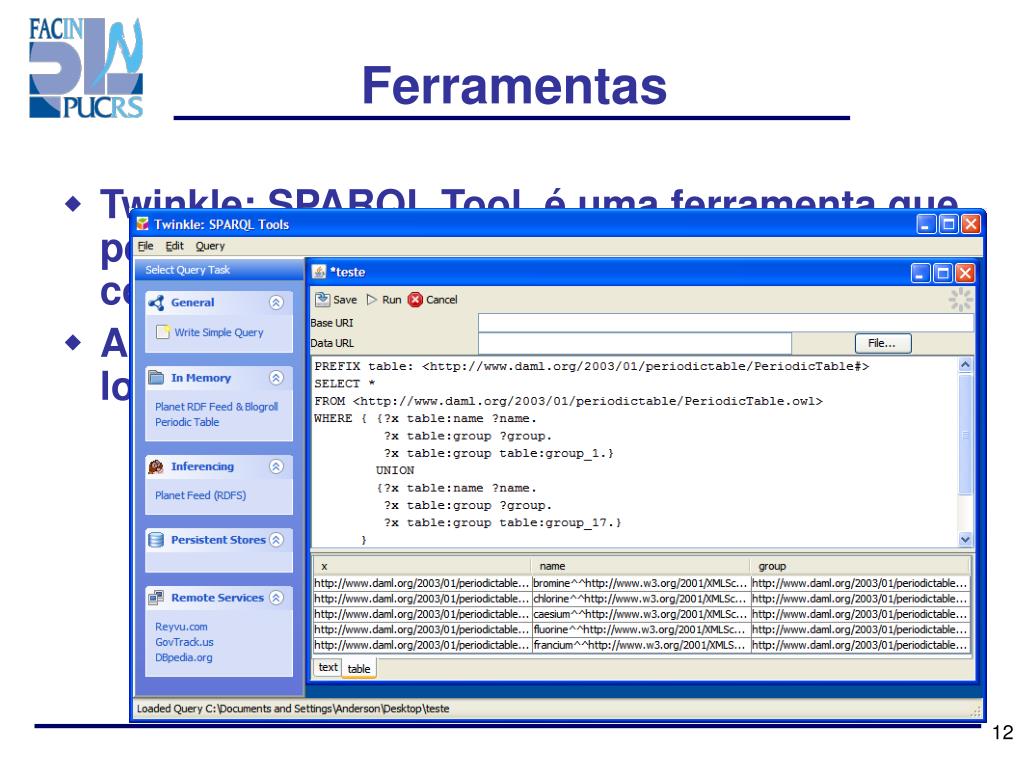This screenshot has width=1024, height=768.
Task: Click the x cell in bromine row
Action: coord(422,583)
